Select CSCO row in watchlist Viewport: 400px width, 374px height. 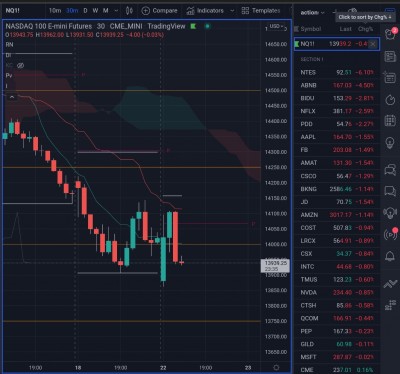click(337, 176)
